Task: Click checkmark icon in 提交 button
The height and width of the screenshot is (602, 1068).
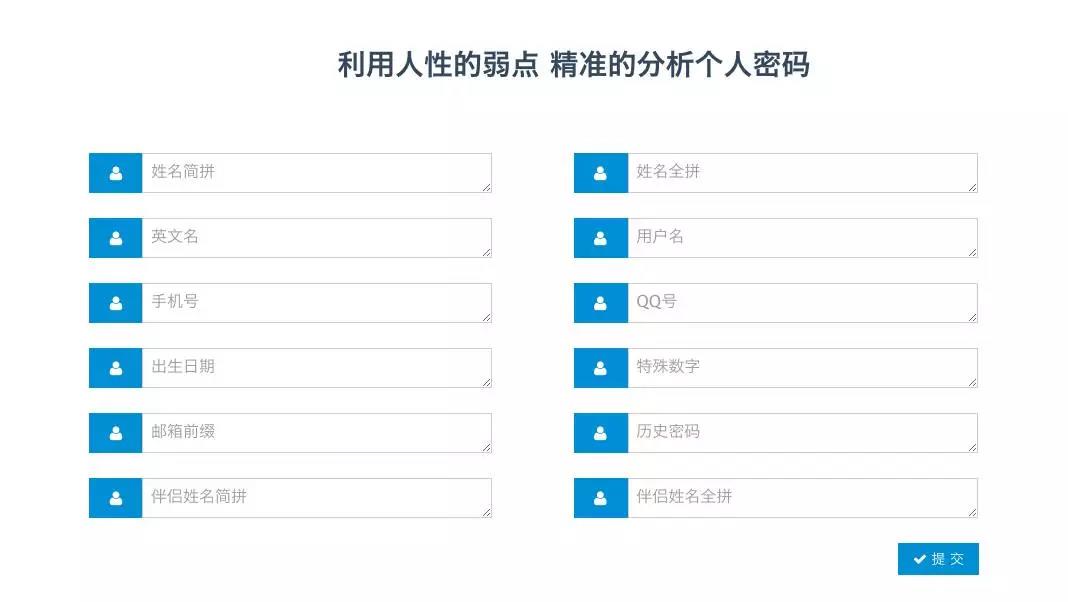Action: (x=920, y=559)
